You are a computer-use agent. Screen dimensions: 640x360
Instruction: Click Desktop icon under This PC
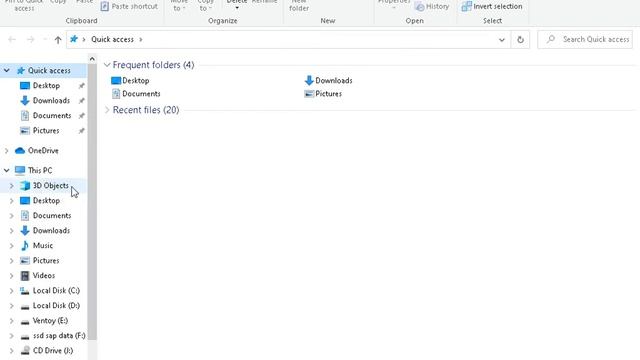point(25,201)
